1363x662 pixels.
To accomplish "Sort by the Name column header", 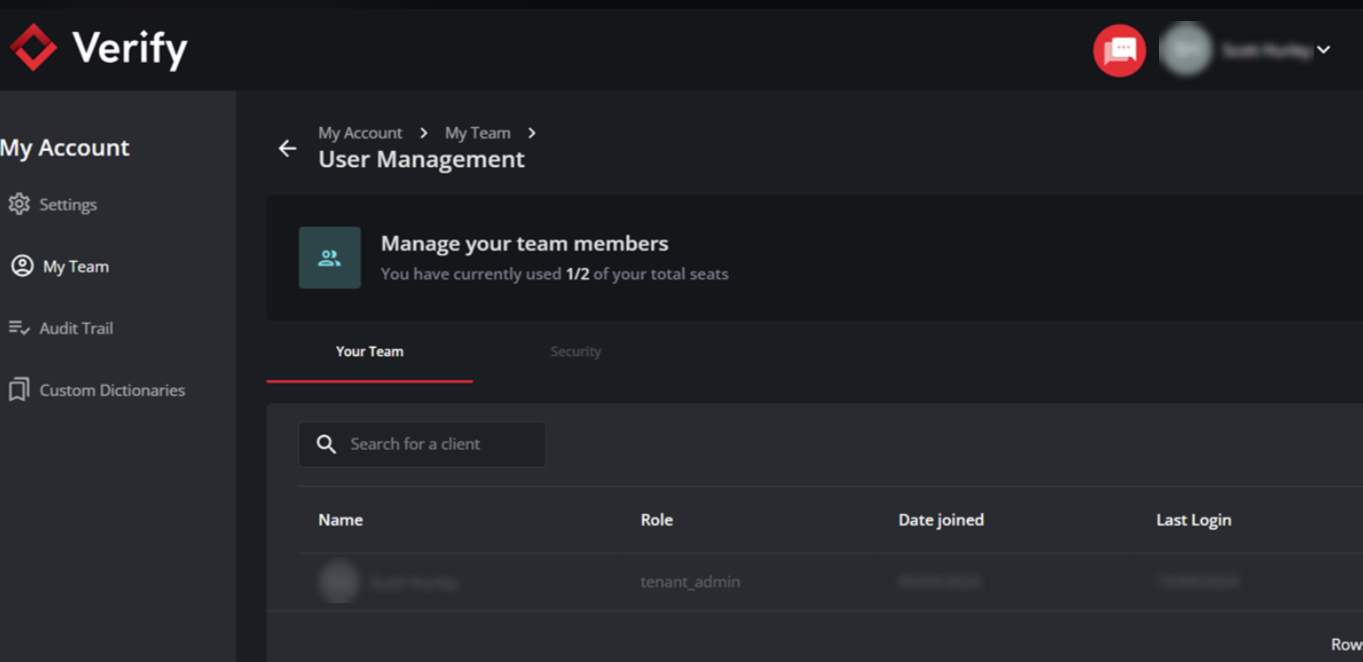I will coord(341,520).
